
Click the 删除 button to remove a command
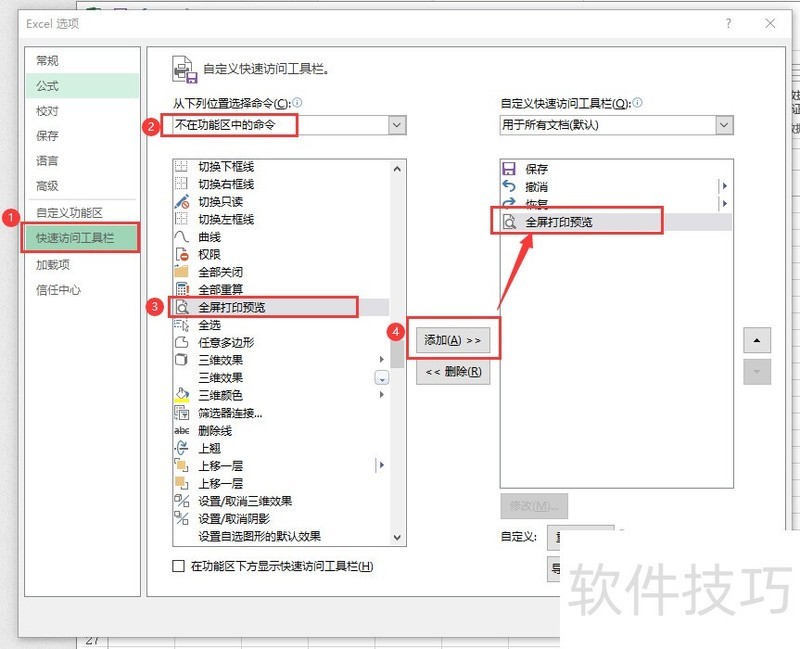453,372
